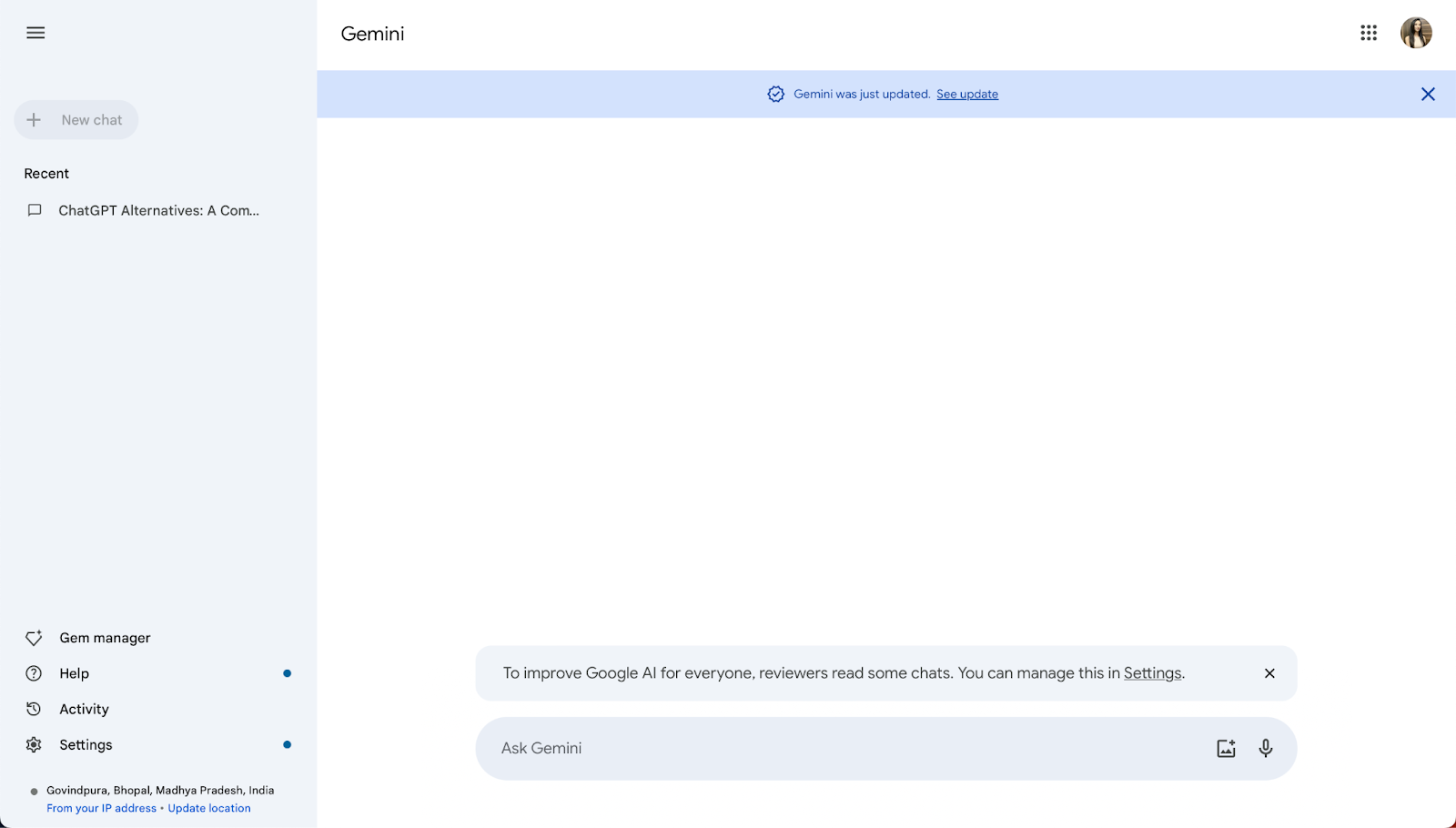Click the Help question mark icon

coord(34,673)
